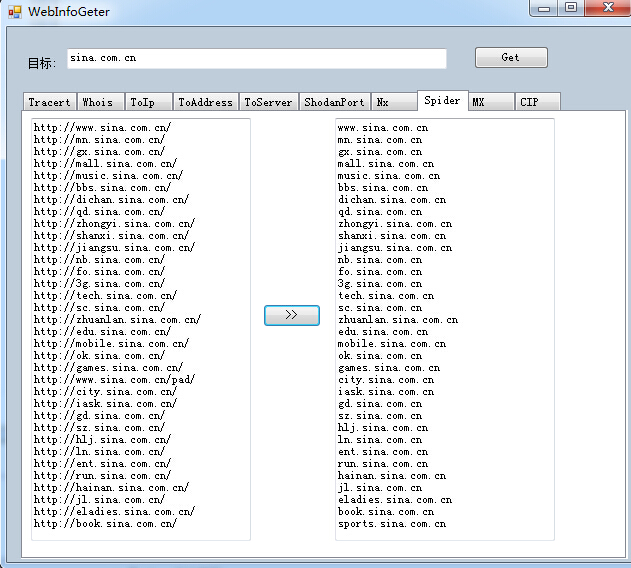Focus the target input field containing sina.com.cn

257,58
